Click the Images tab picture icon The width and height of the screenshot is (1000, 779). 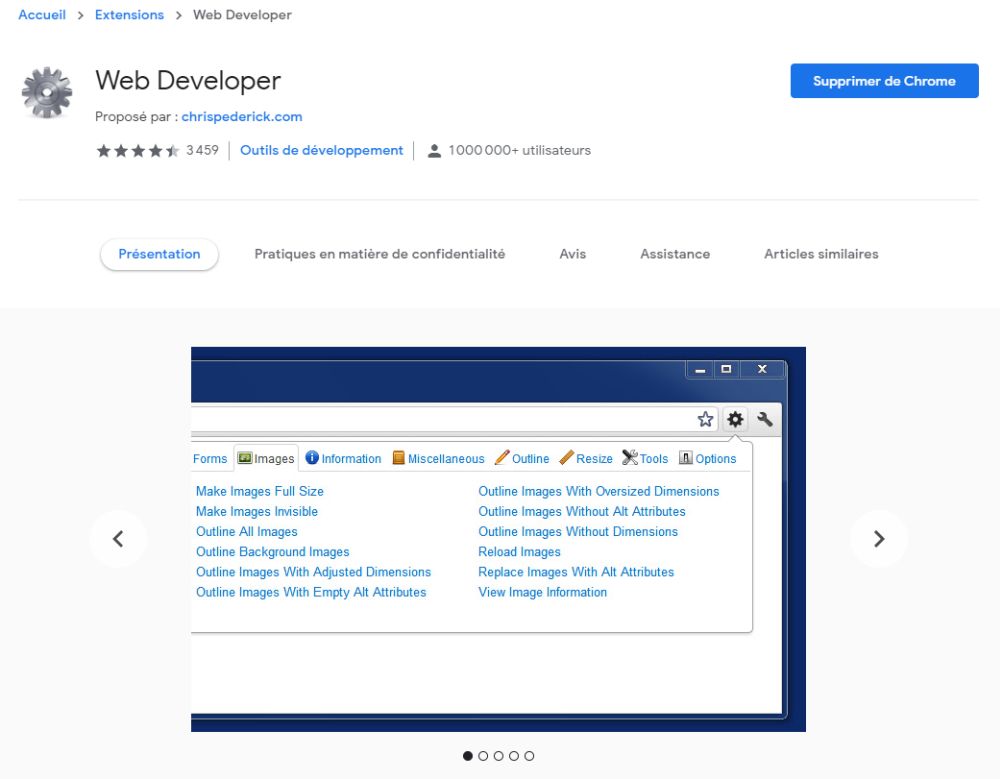click(244, 458)
